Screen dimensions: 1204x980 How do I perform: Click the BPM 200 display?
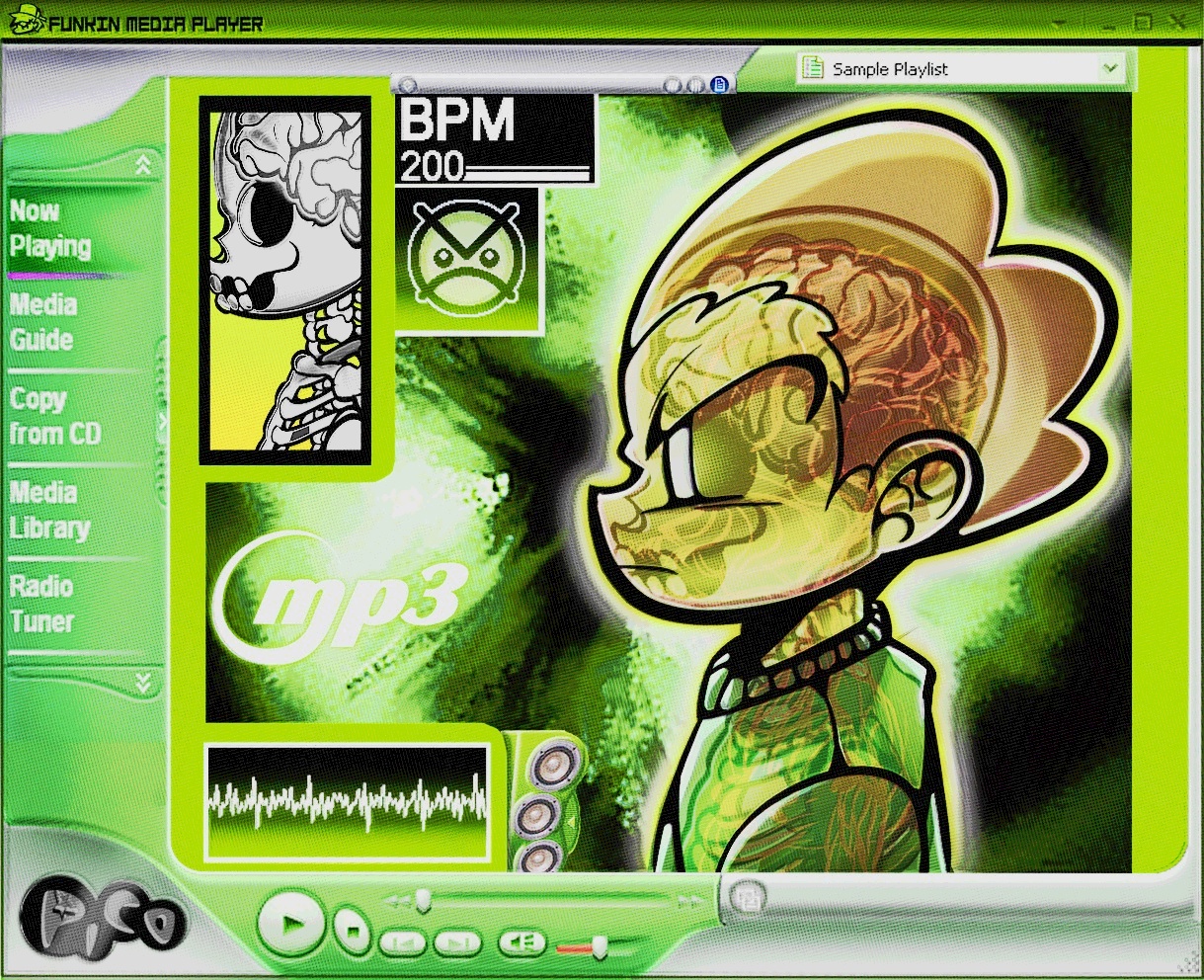[x=496, y=140]
